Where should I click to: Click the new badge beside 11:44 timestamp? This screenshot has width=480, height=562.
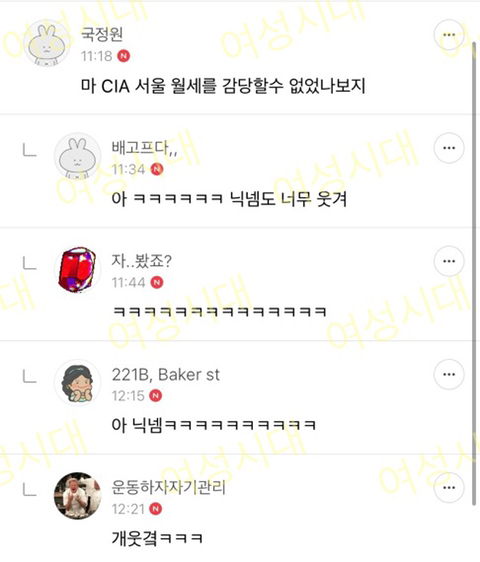[157, 282]
